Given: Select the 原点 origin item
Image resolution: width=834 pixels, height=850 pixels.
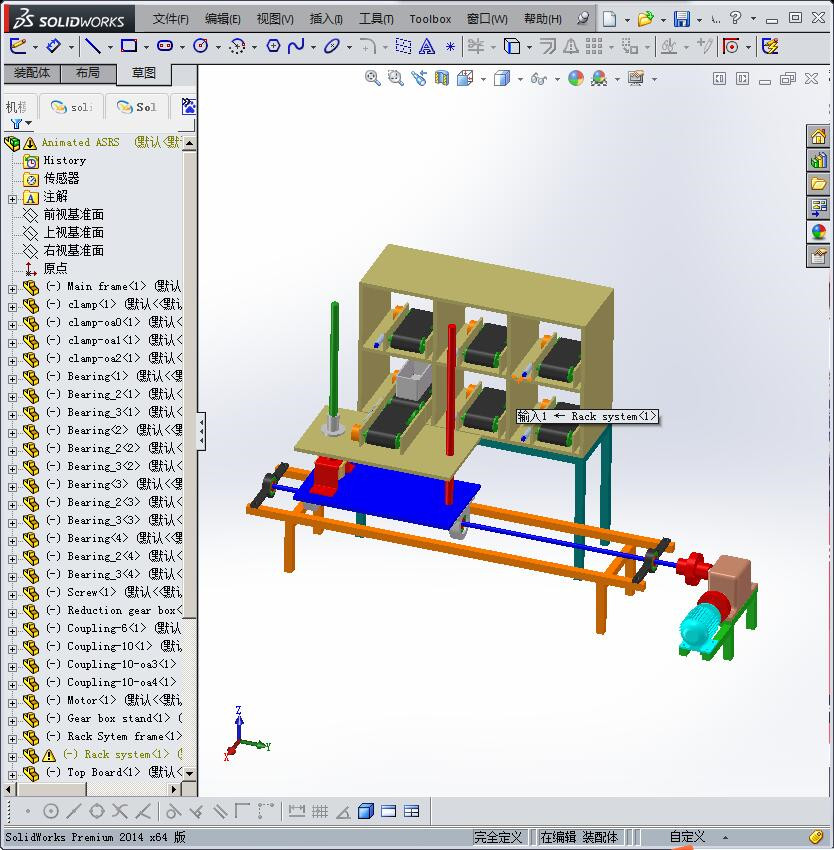Looking at the screenshot, I should click(x=55, y=268).
